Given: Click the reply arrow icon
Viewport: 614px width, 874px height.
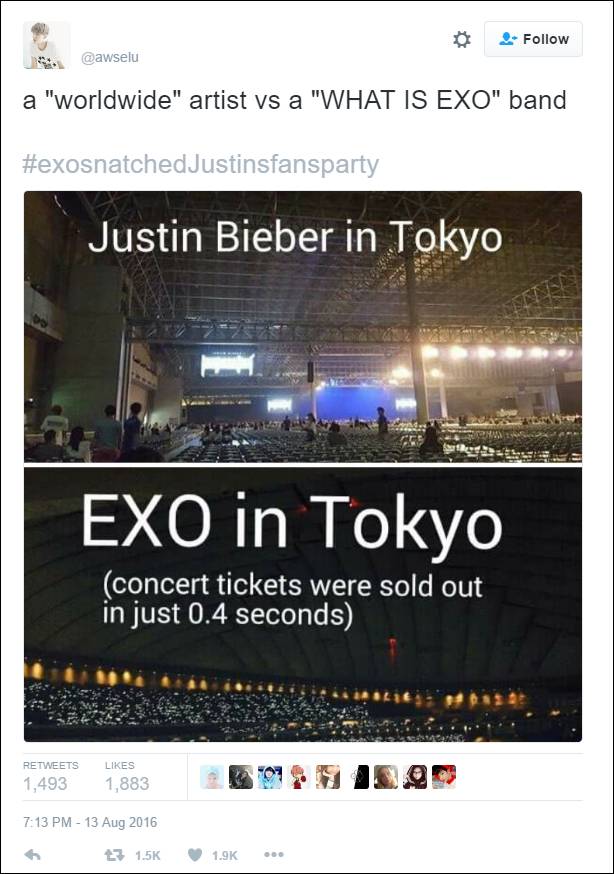Looking at the screenshot, I should [x=32, y=855].
